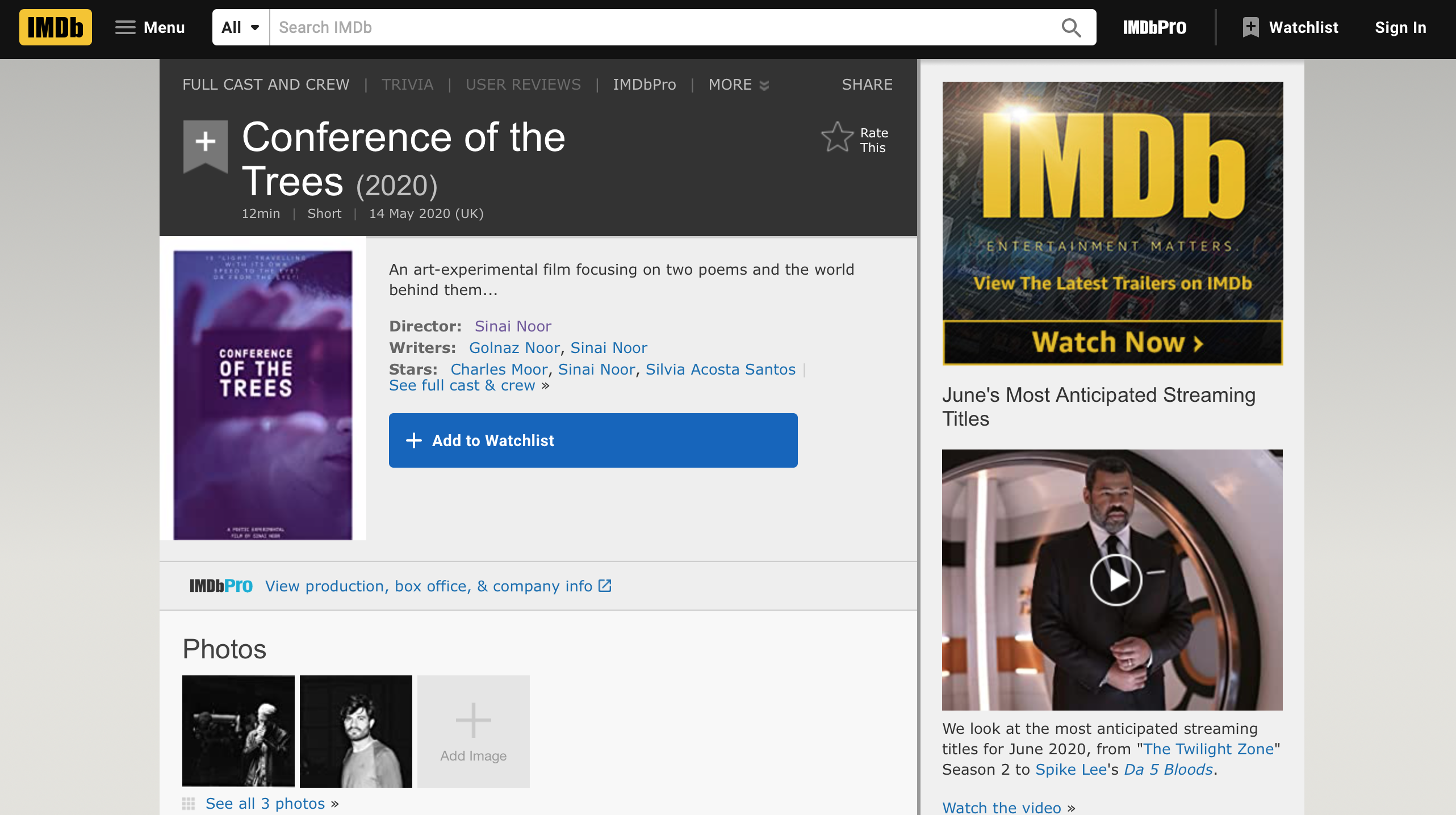1456x815 pixels.
Task: Play the streaming titles video
Action: pyautogui.click(x=1115, y=580)
